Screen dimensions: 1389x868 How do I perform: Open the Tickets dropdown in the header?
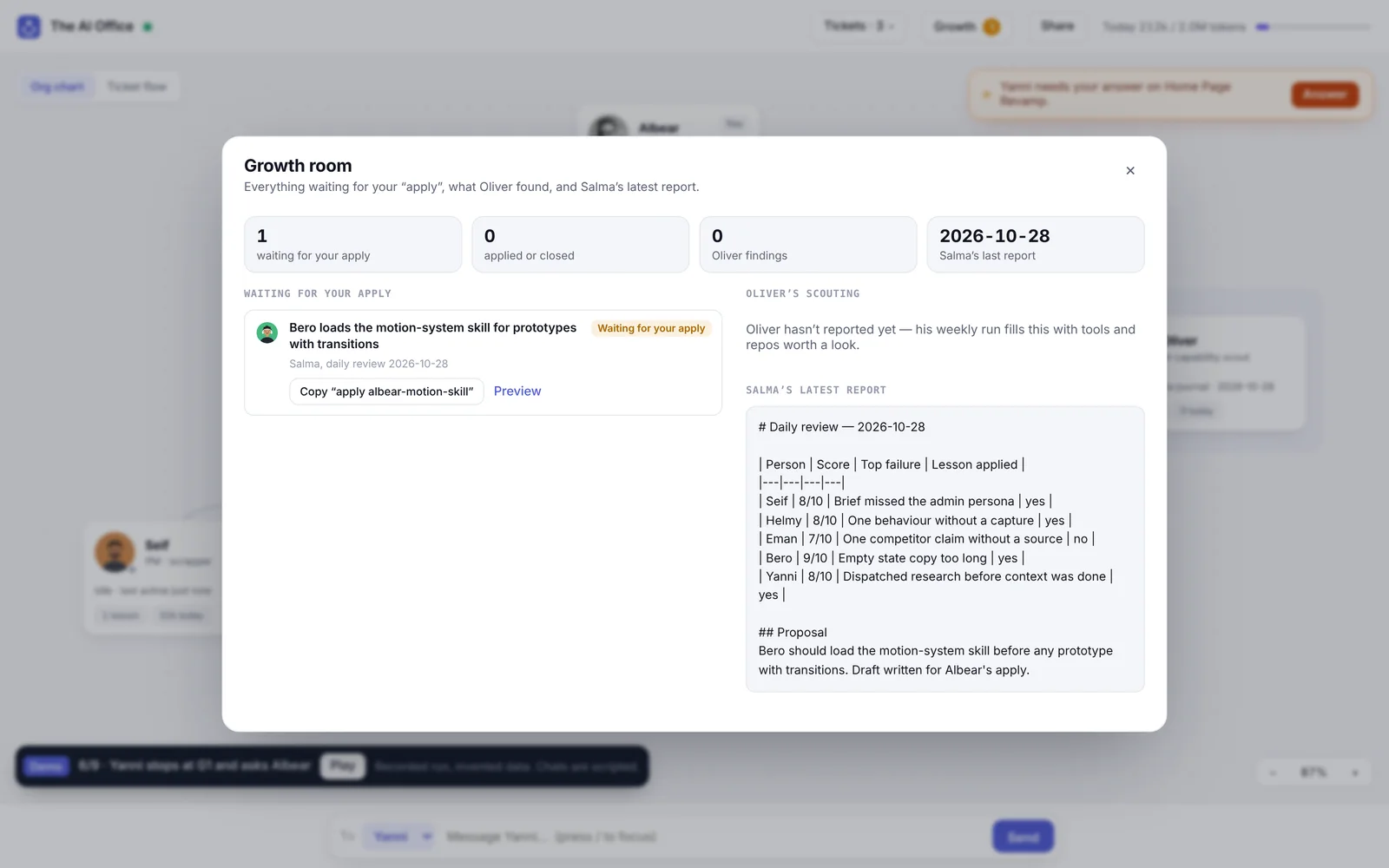pos(859,26)
